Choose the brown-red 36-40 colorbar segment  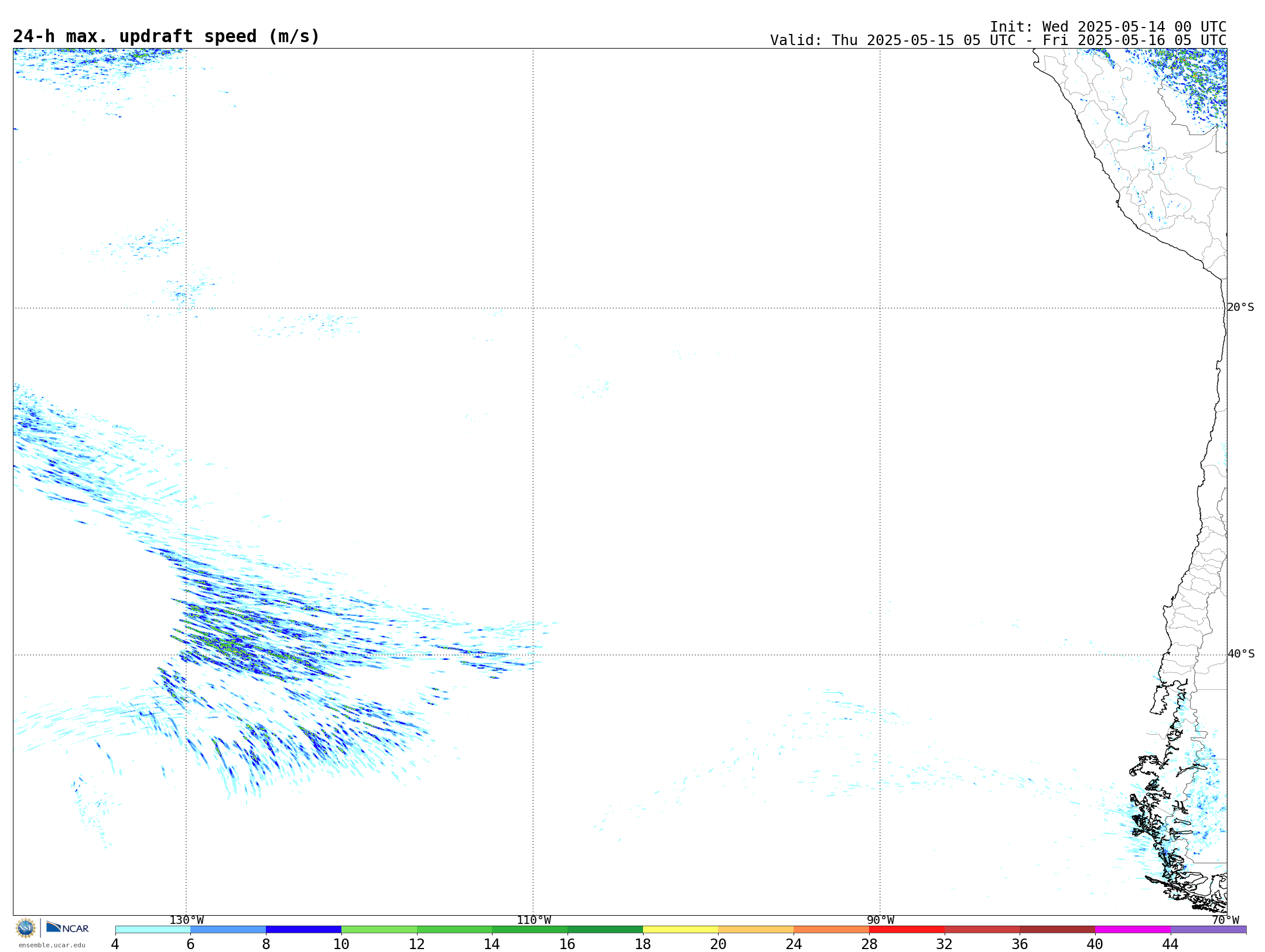pos(1058,930)
